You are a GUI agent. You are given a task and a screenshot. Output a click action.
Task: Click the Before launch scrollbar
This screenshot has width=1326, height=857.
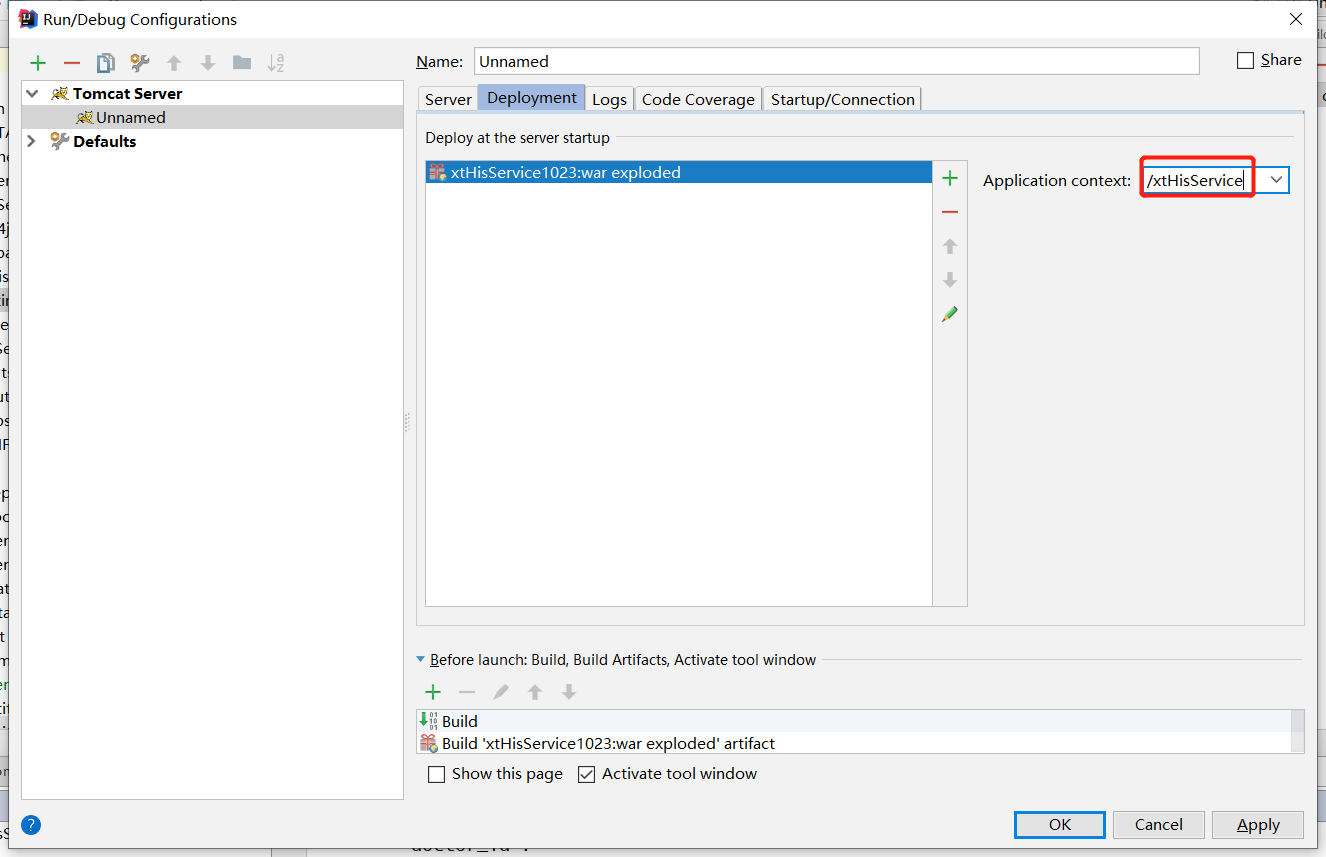[1297, 731]
